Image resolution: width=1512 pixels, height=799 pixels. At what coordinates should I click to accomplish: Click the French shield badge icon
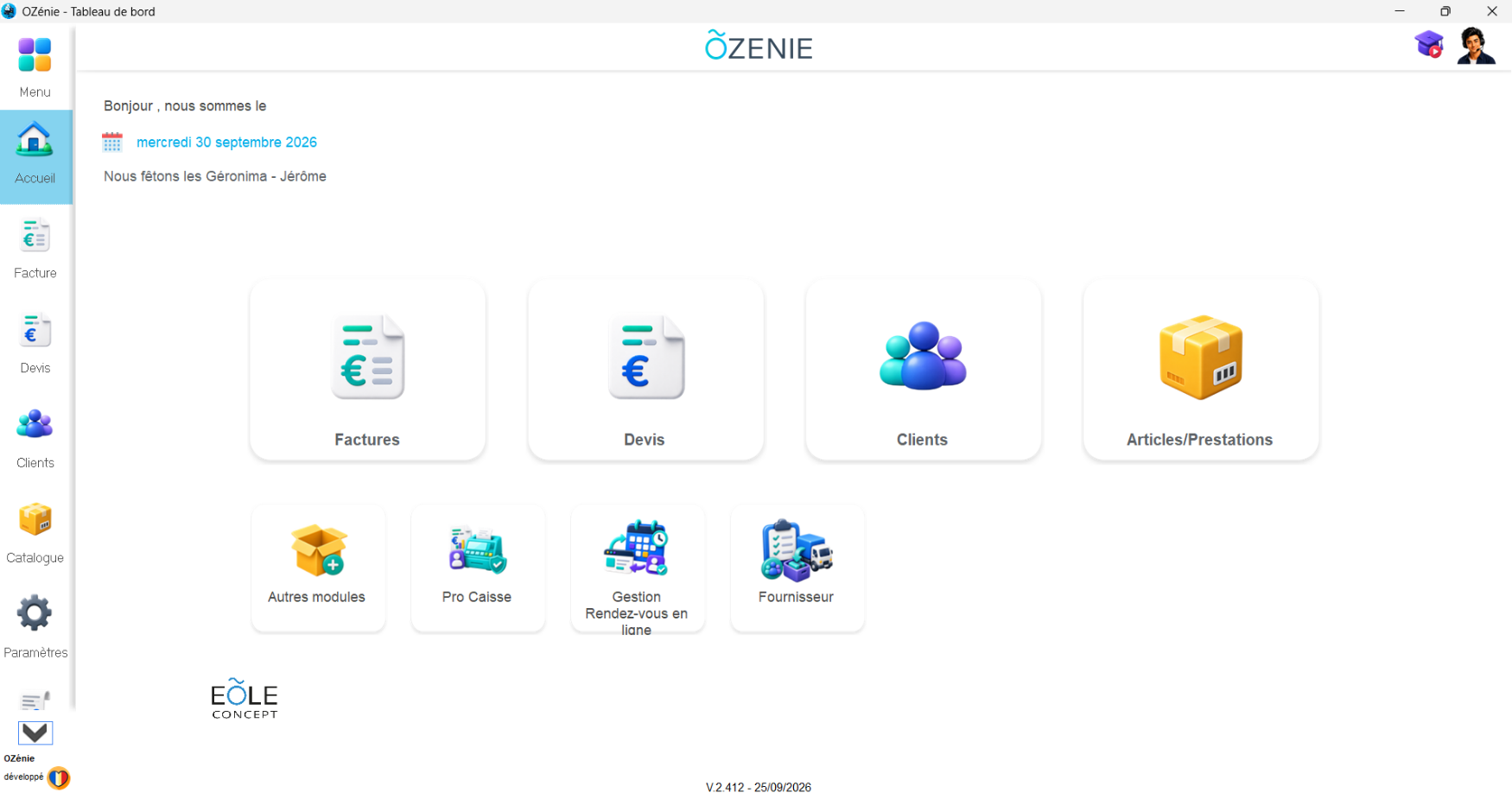(59, 777)
